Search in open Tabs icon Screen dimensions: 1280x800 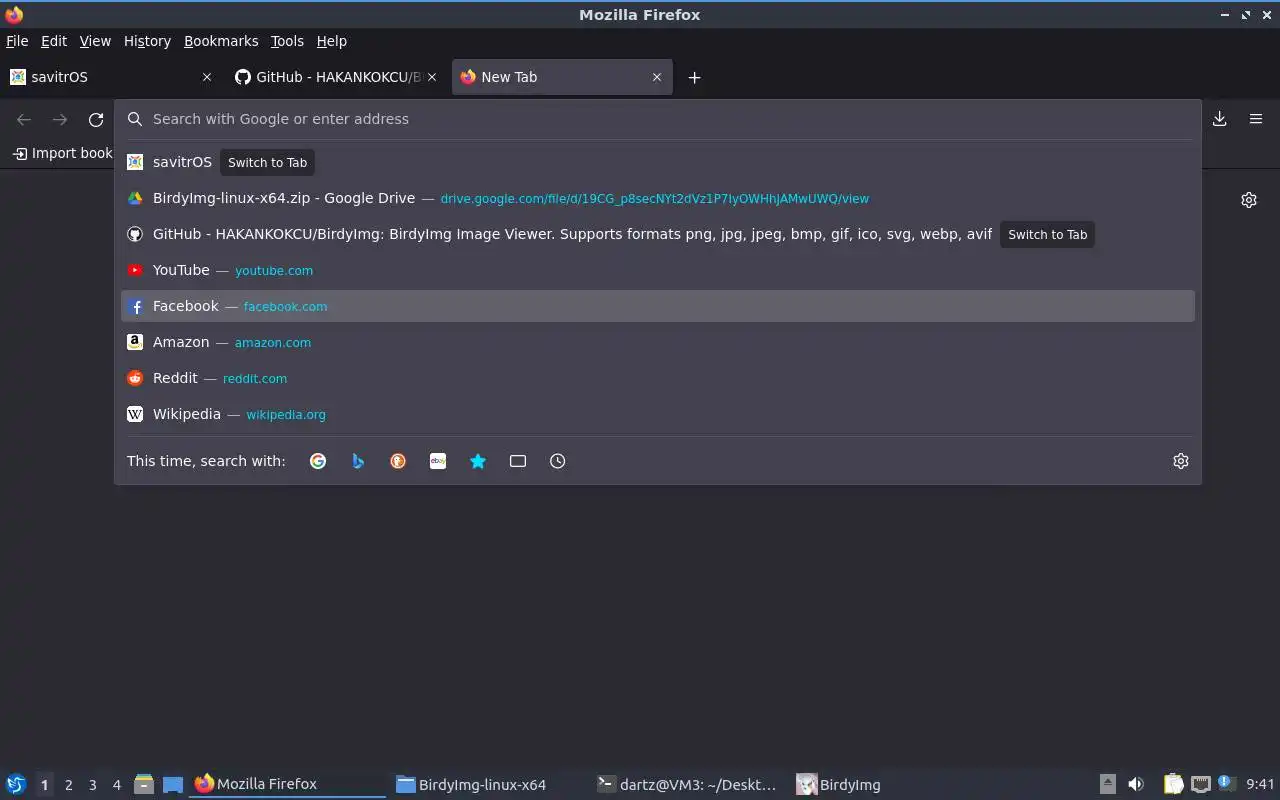tap(518, 461)
